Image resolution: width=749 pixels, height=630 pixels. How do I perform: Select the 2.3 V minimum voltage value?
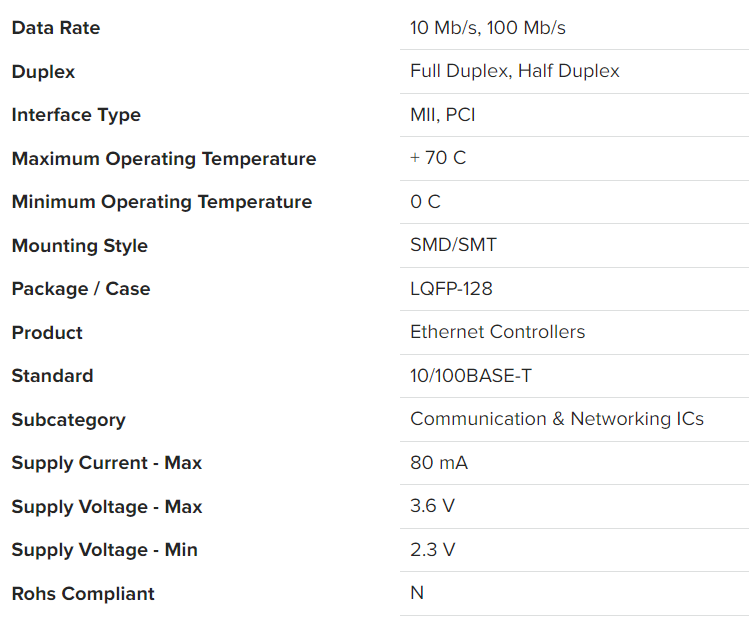(432, 550)
